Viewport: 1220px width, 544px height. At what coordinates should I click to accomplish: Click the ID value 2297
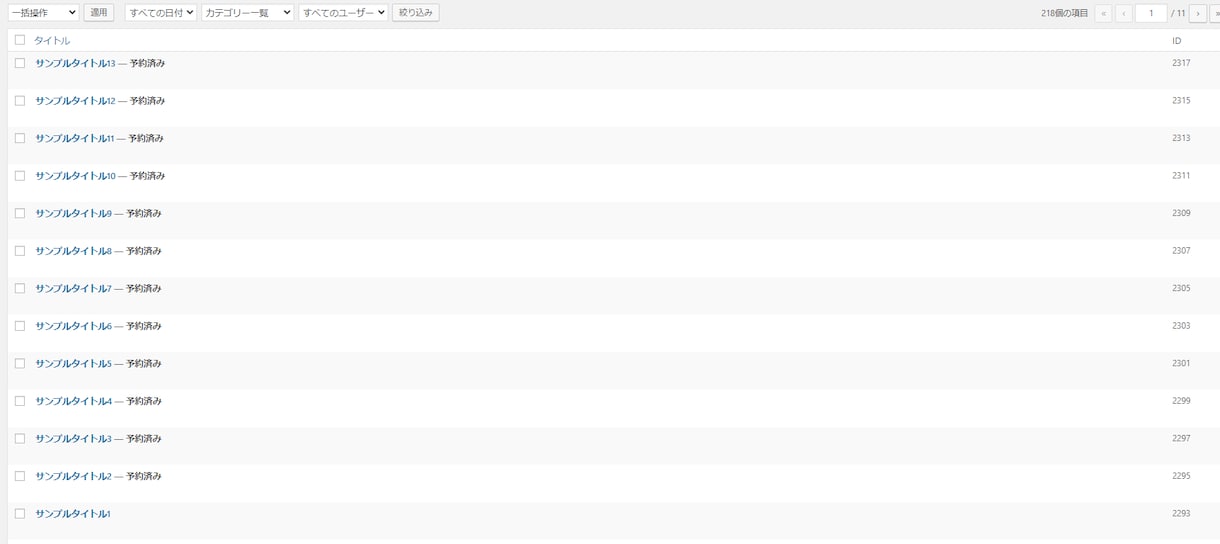tap(1181, 438)
